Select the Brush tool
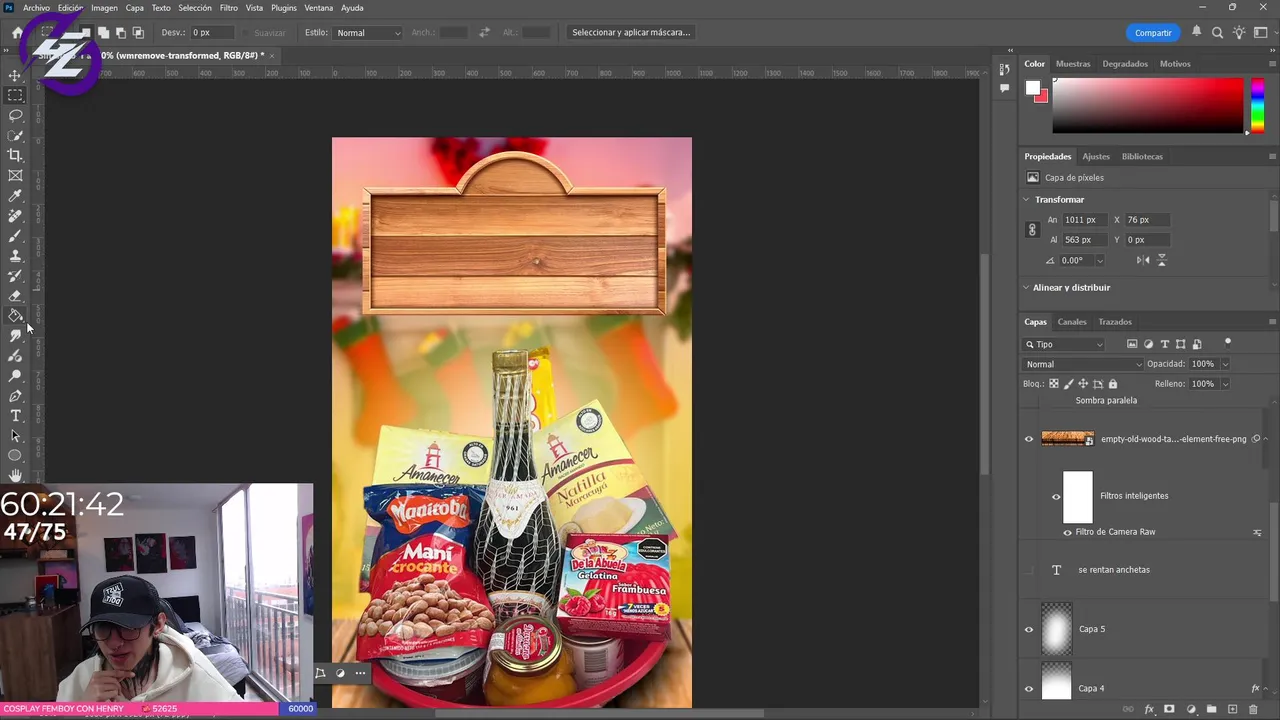This screenshot has height=720, width=1280. [x=15, y=235]
